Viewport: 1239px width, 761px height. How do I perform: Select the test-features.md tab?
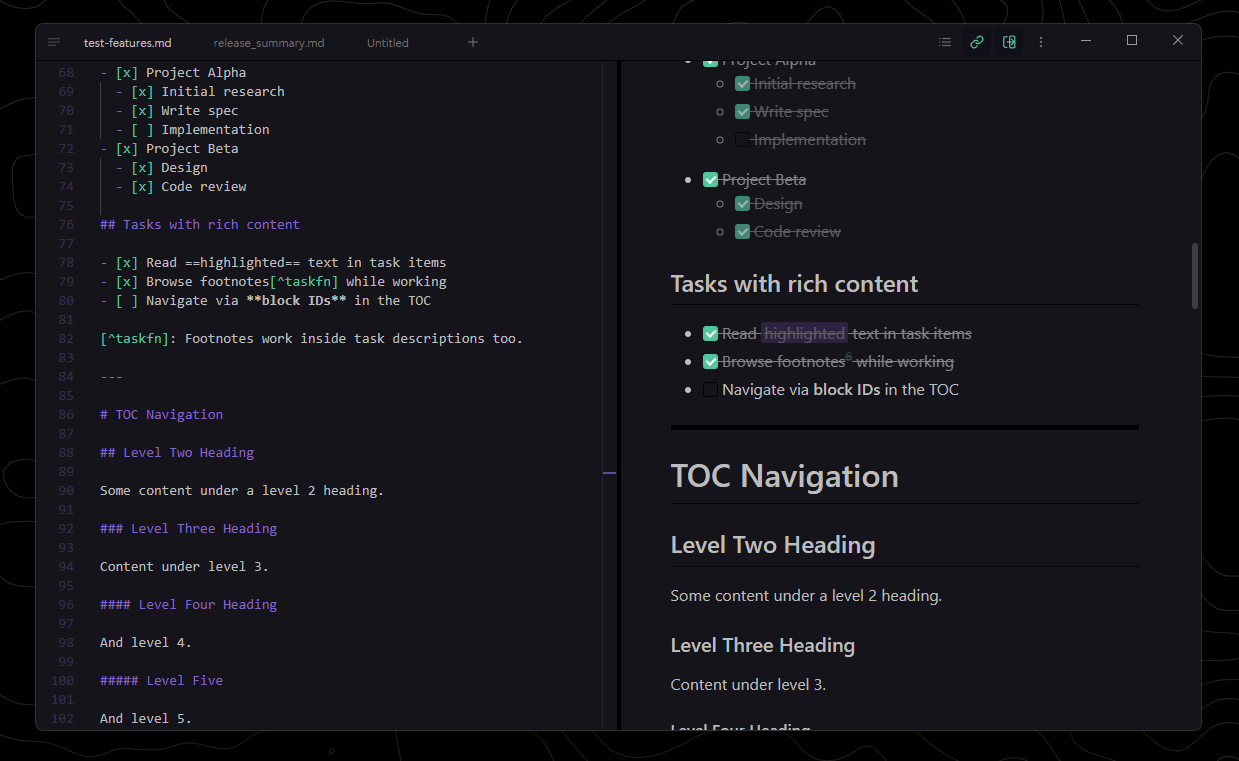(127, 42)
